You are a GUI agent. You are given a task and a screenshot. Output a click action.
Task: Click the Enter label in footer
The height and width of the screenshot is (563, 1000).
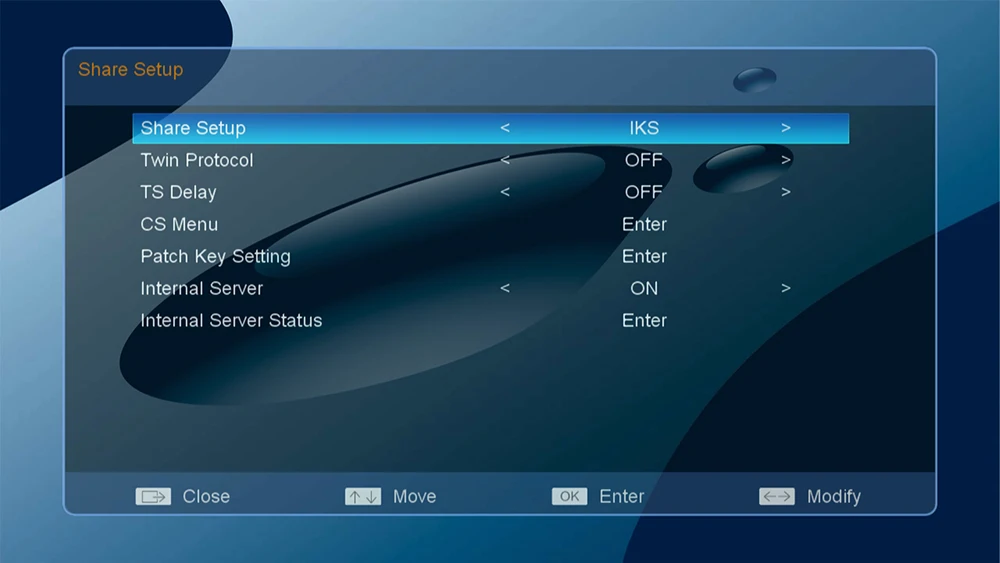(x=622, y=496)
